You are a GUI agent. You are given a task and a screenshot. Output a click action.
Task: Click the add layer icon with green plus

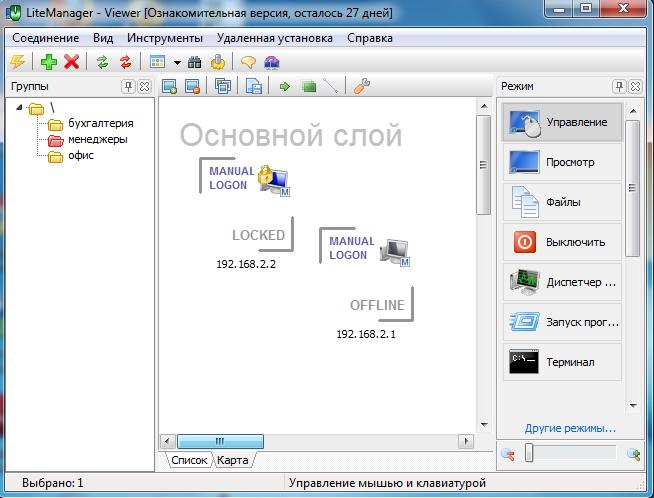[169, 86]
